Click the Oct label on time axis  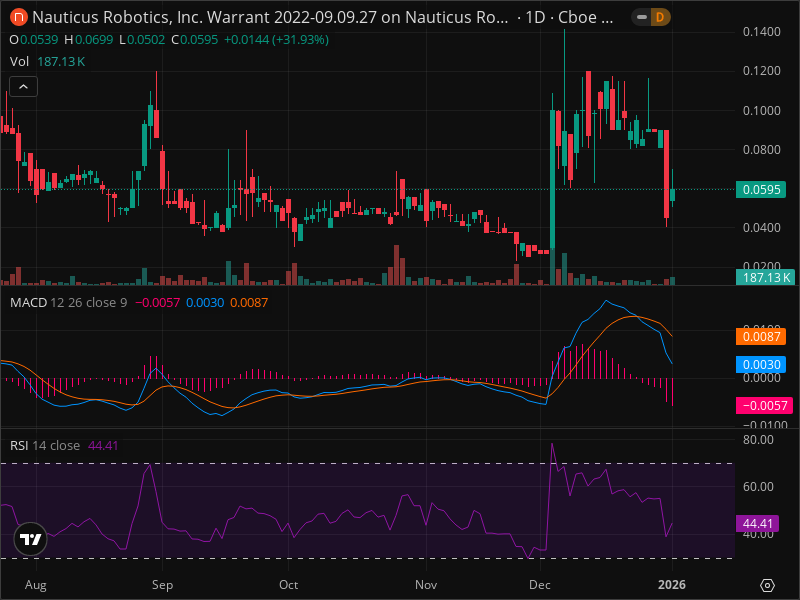coord(288,585)
